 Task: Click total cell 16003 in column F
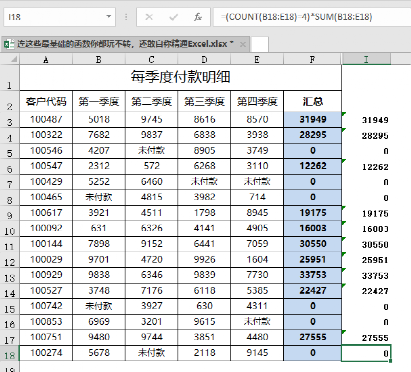pyautogui.click(x=312, y=228)
